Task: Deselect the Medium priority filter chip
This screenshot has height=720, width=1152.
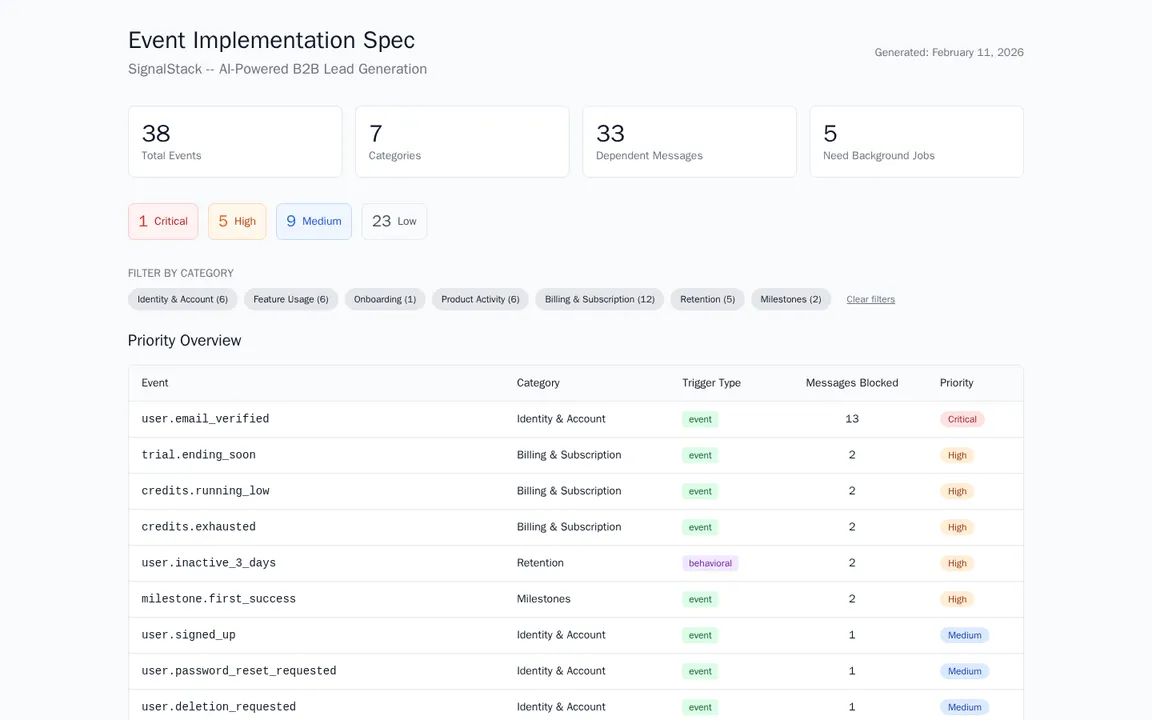Action: point(313,221)
